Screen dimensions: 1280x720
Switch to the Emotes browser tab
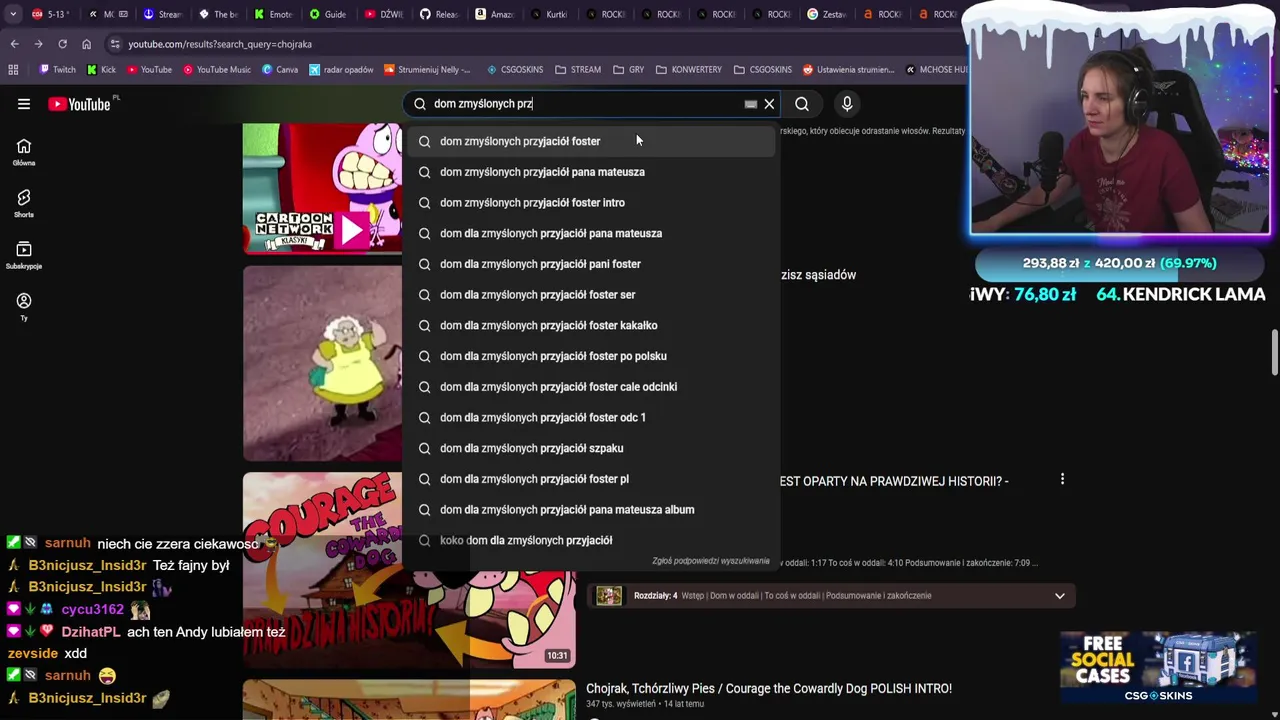(x=272, y=14)
